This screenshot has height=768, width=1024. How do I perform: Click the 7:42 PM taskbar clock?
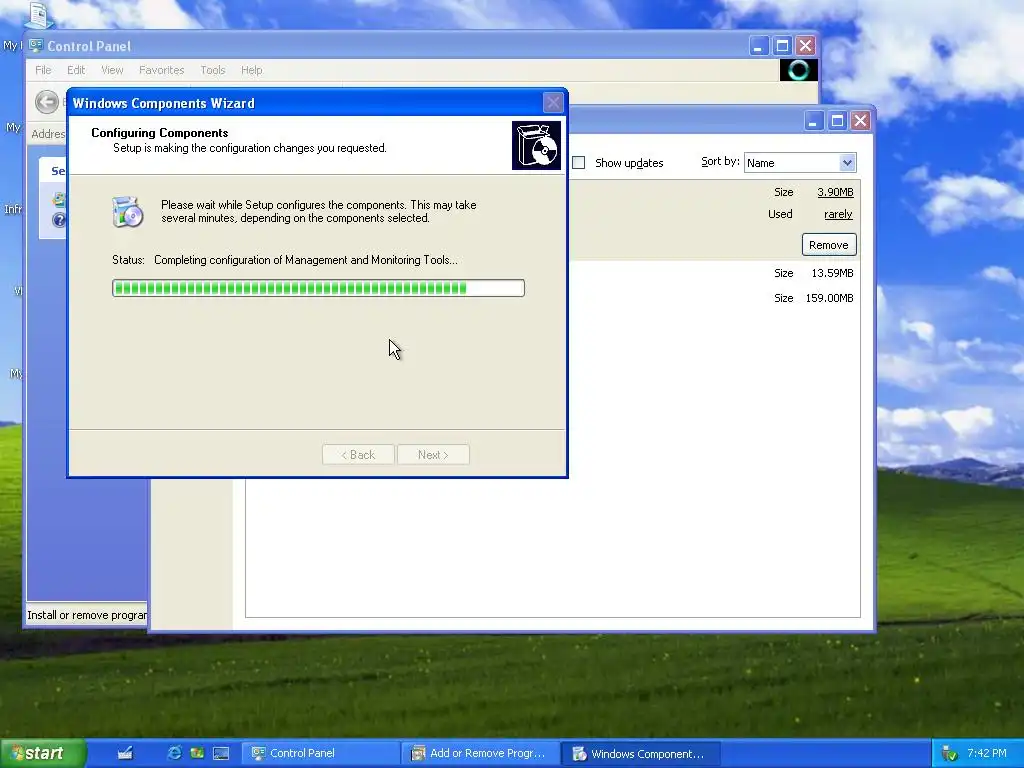point(987,753)
